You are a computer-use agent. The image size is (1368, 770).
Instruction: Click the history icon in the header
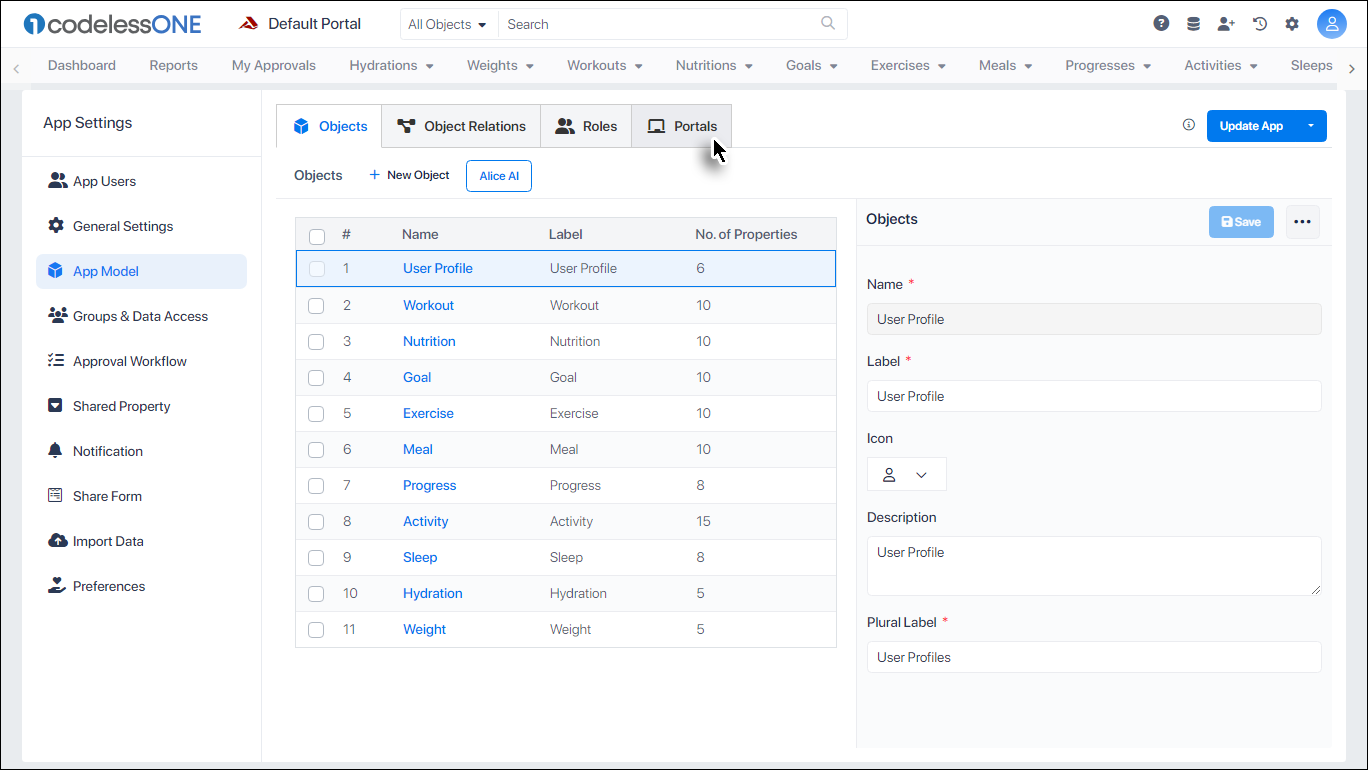coord(1259,22)
